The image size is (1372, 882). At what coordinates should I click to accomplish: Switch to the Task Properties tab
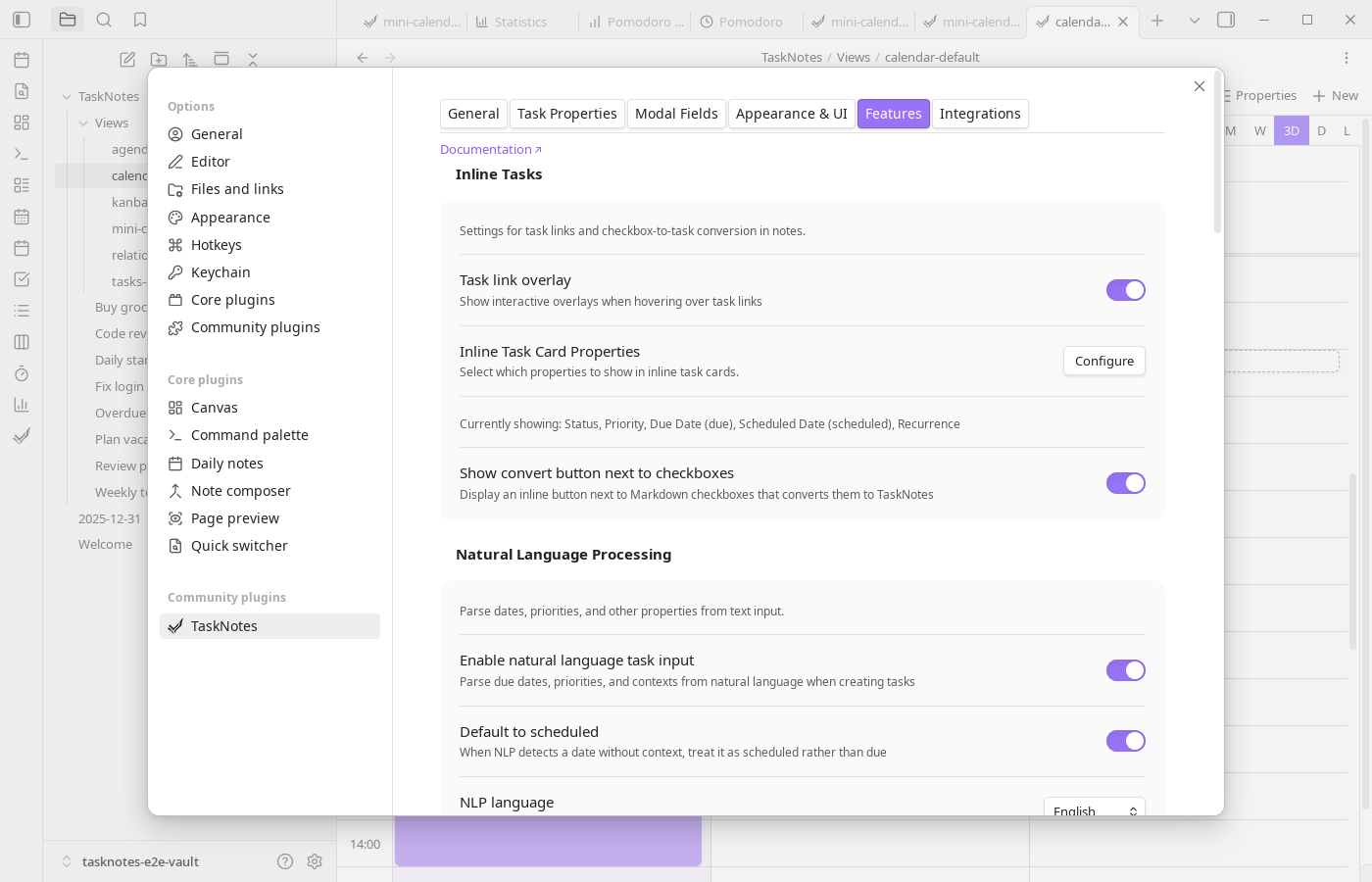pos(566,114)
